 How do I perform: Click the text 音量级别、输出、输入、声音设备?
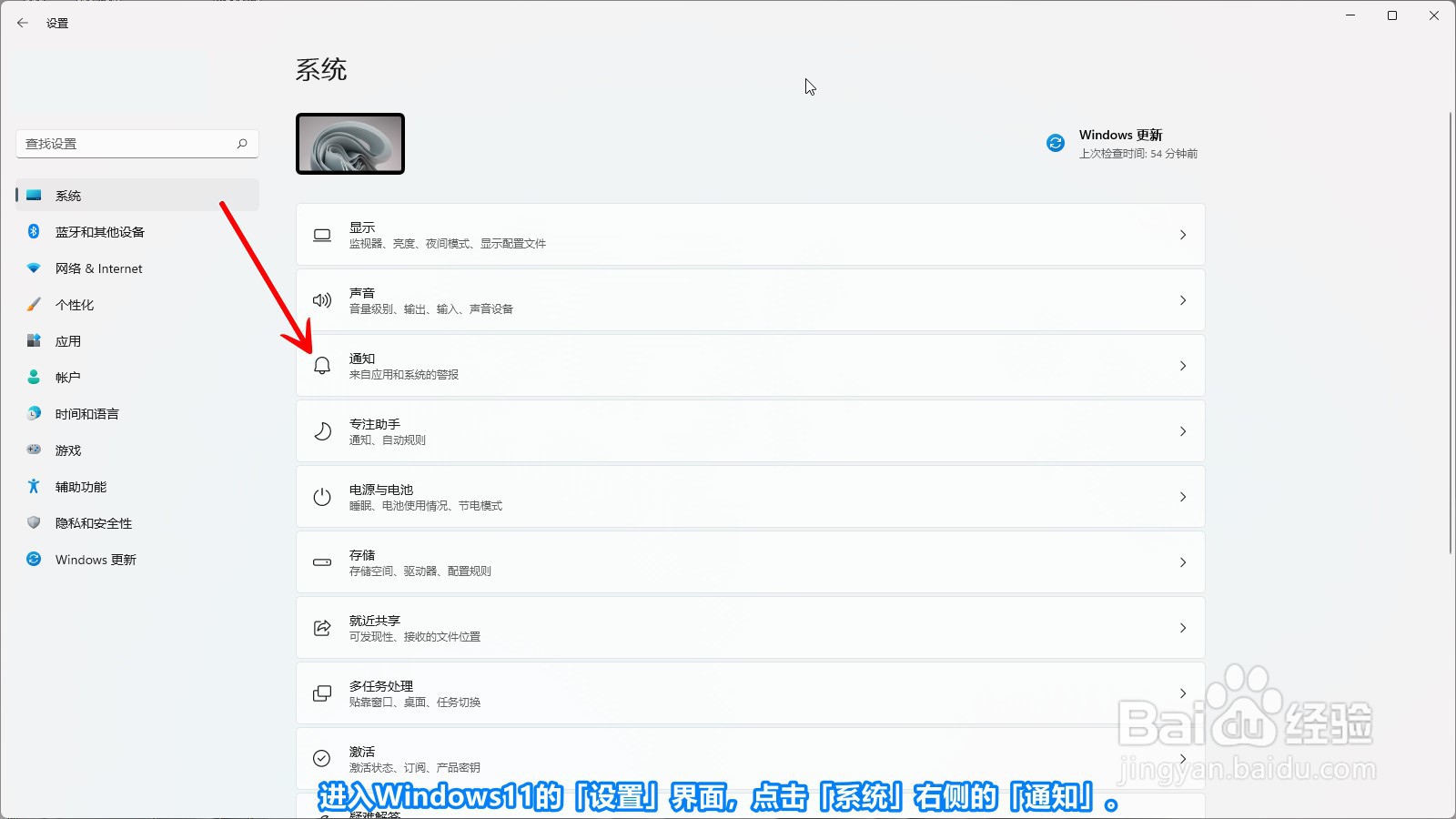click(431, 309)
